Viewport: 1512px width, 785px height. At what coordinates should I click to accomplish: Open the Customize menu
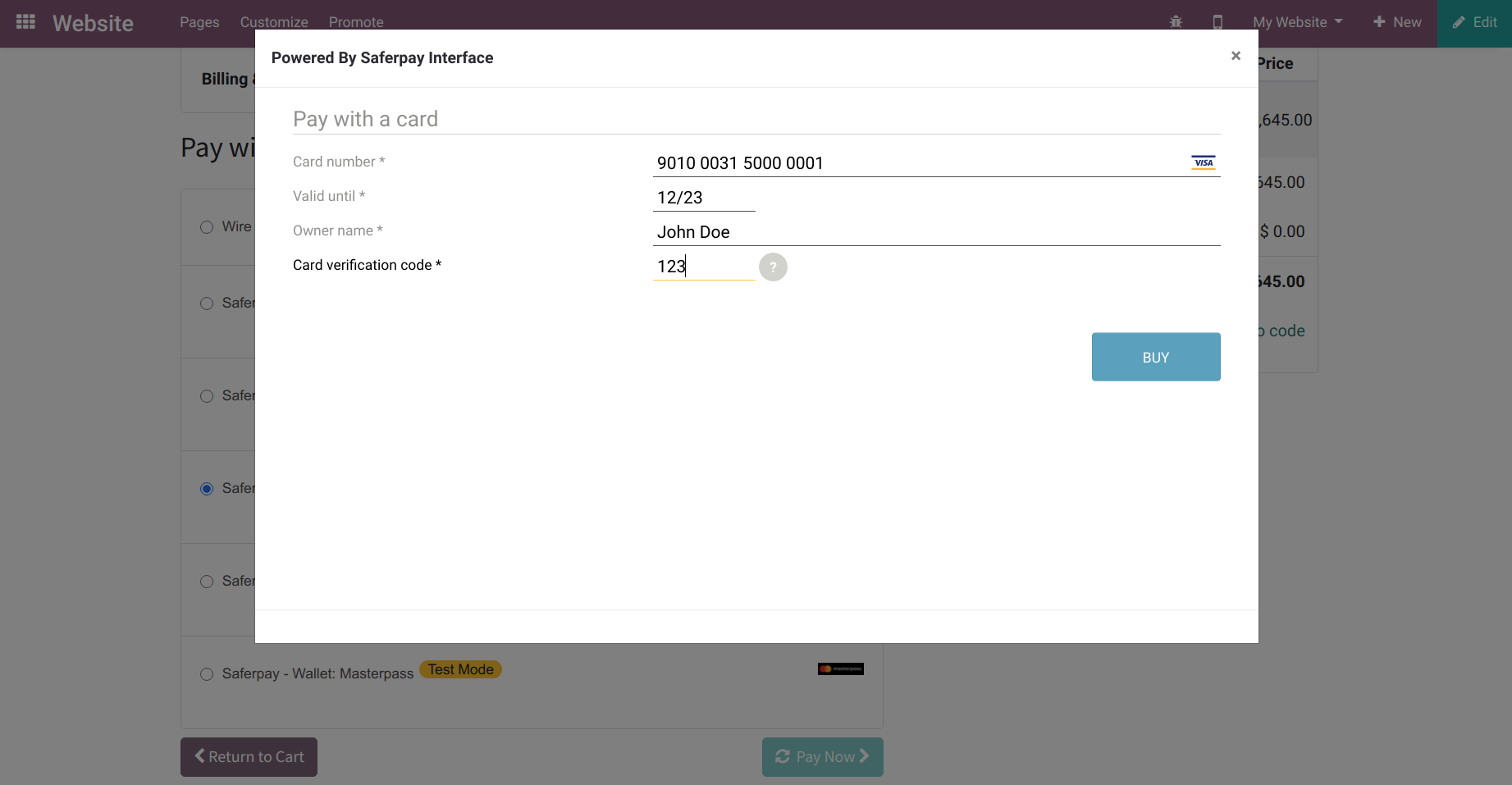[x=274, y=22]
